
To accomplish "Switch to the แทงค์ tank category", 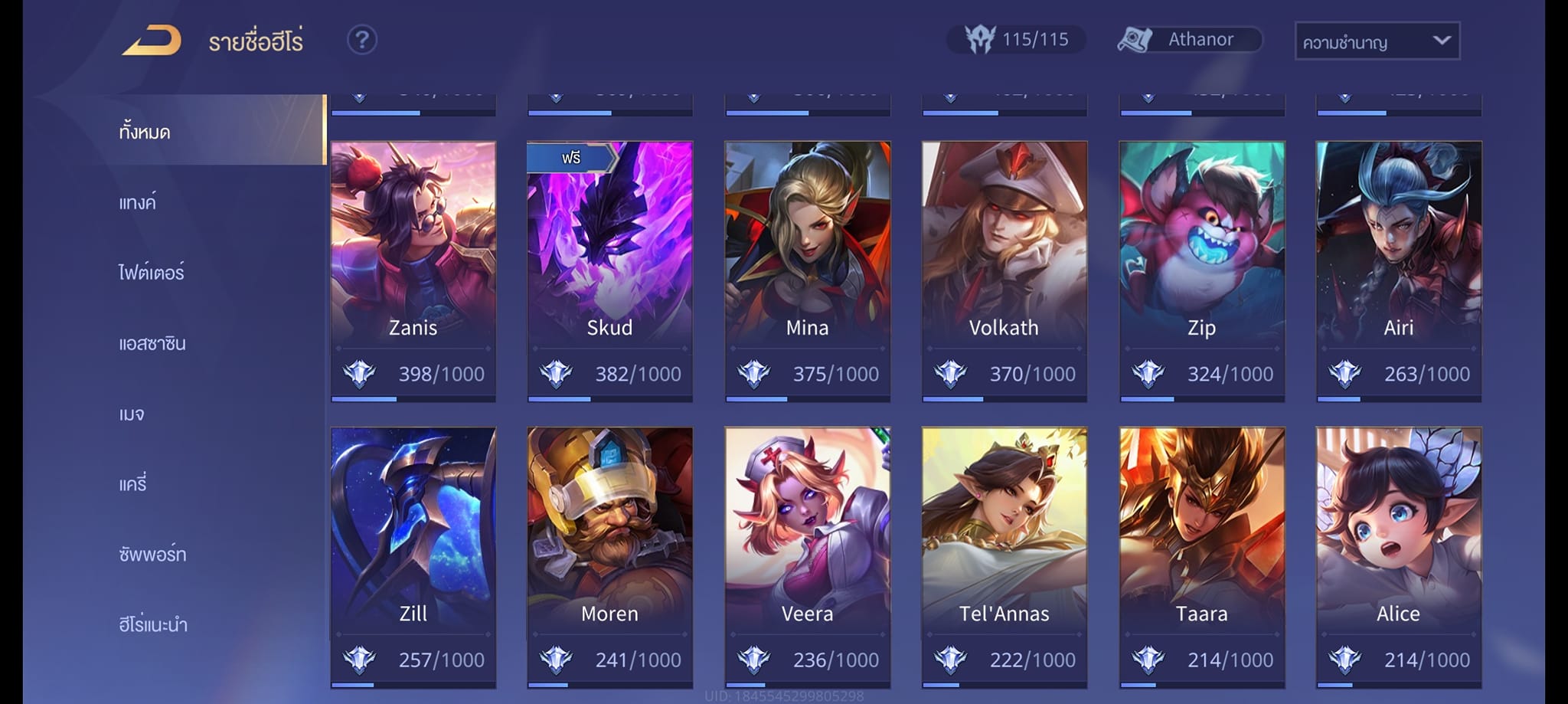I will tap(137, 202).
